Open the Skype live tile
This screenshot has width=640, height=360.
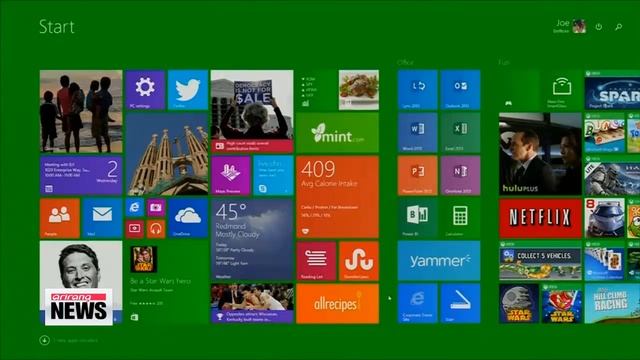click(273, 175)
